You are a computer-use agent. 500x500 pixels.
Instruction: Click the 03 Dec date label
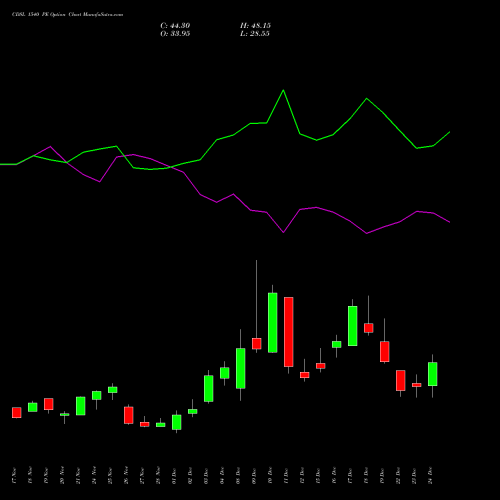pyautogui.click(x=206, y=476)
